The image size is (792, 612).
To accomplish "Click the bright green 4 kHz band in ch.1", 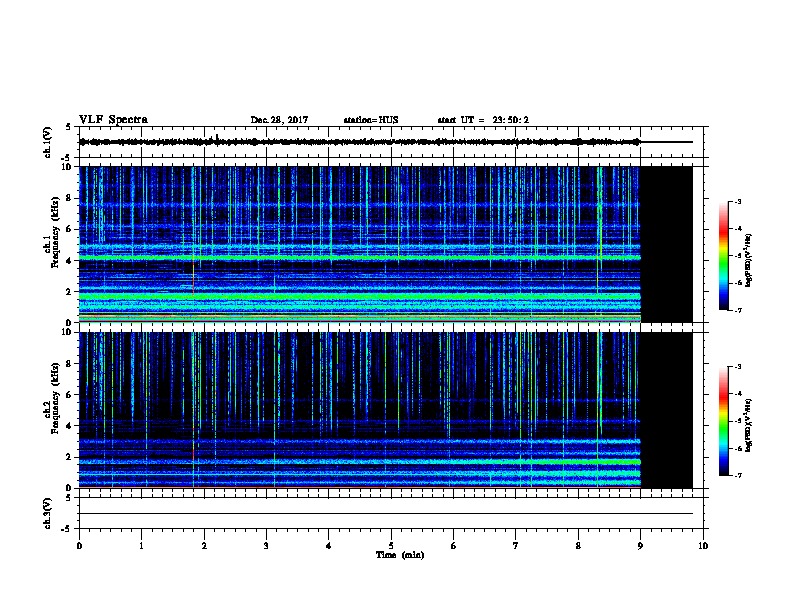I will tap(360, 258).
